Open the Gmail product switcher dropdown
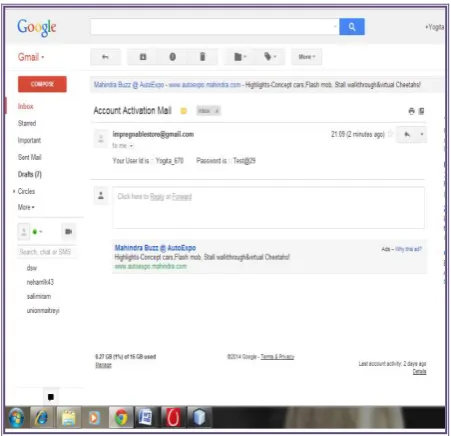The height and width of the screenshot is (436, 451). tap(31, 57)
